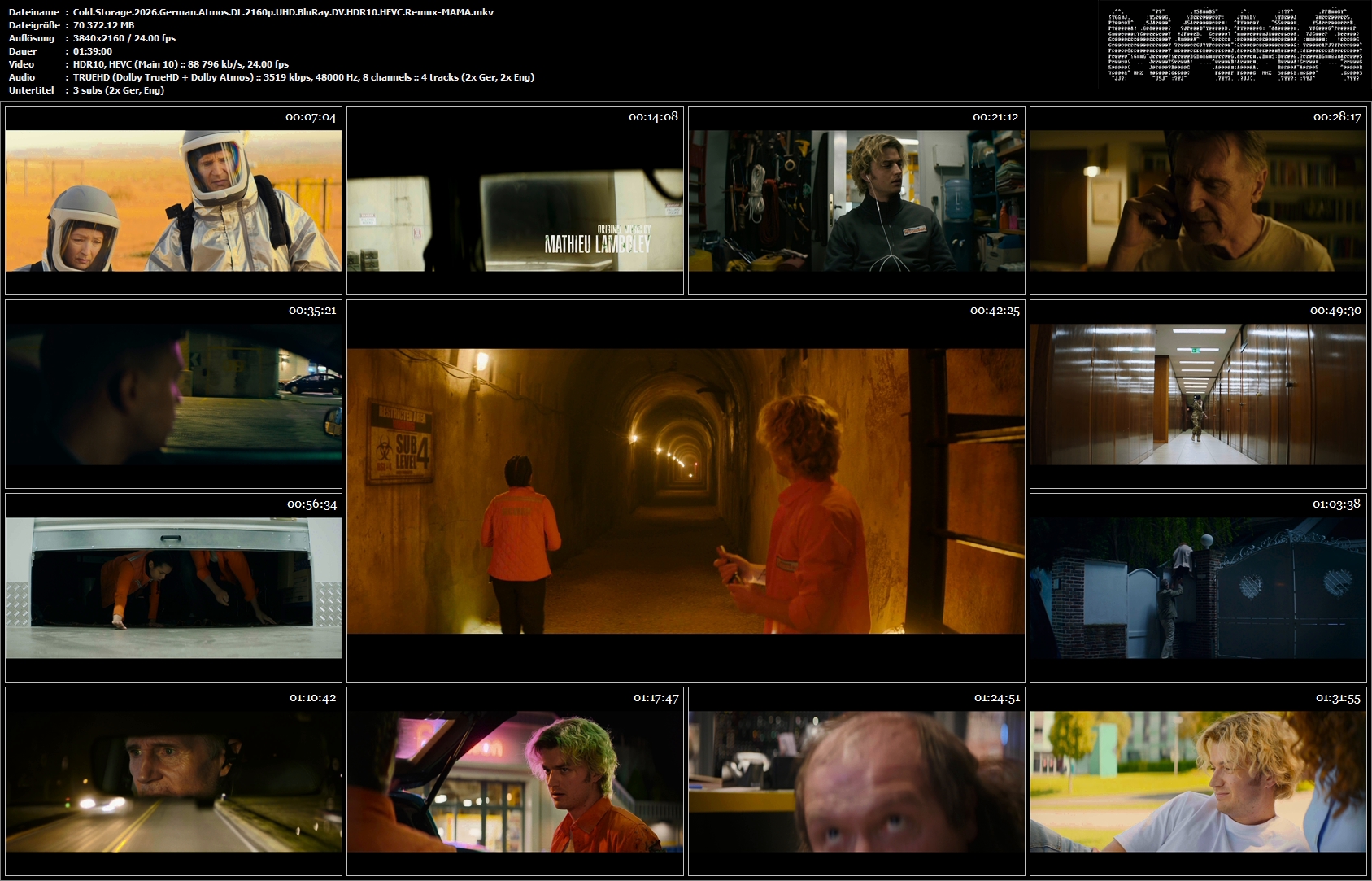This screenshot has height=881, width=1372.
Task: Click the timestamp text "00:42:25"
Action: pos(995,311)
